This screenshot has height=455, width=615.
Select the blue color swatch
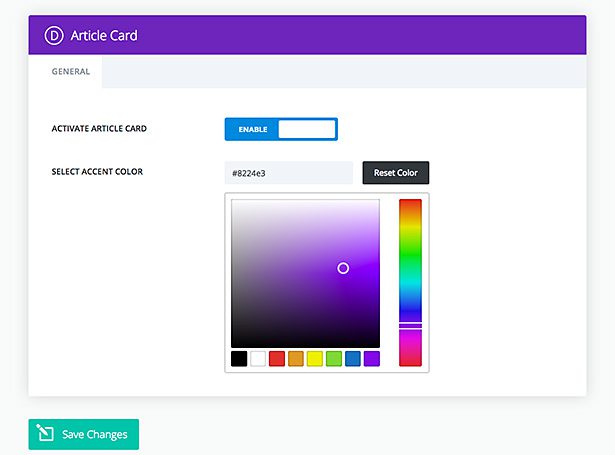353,358
